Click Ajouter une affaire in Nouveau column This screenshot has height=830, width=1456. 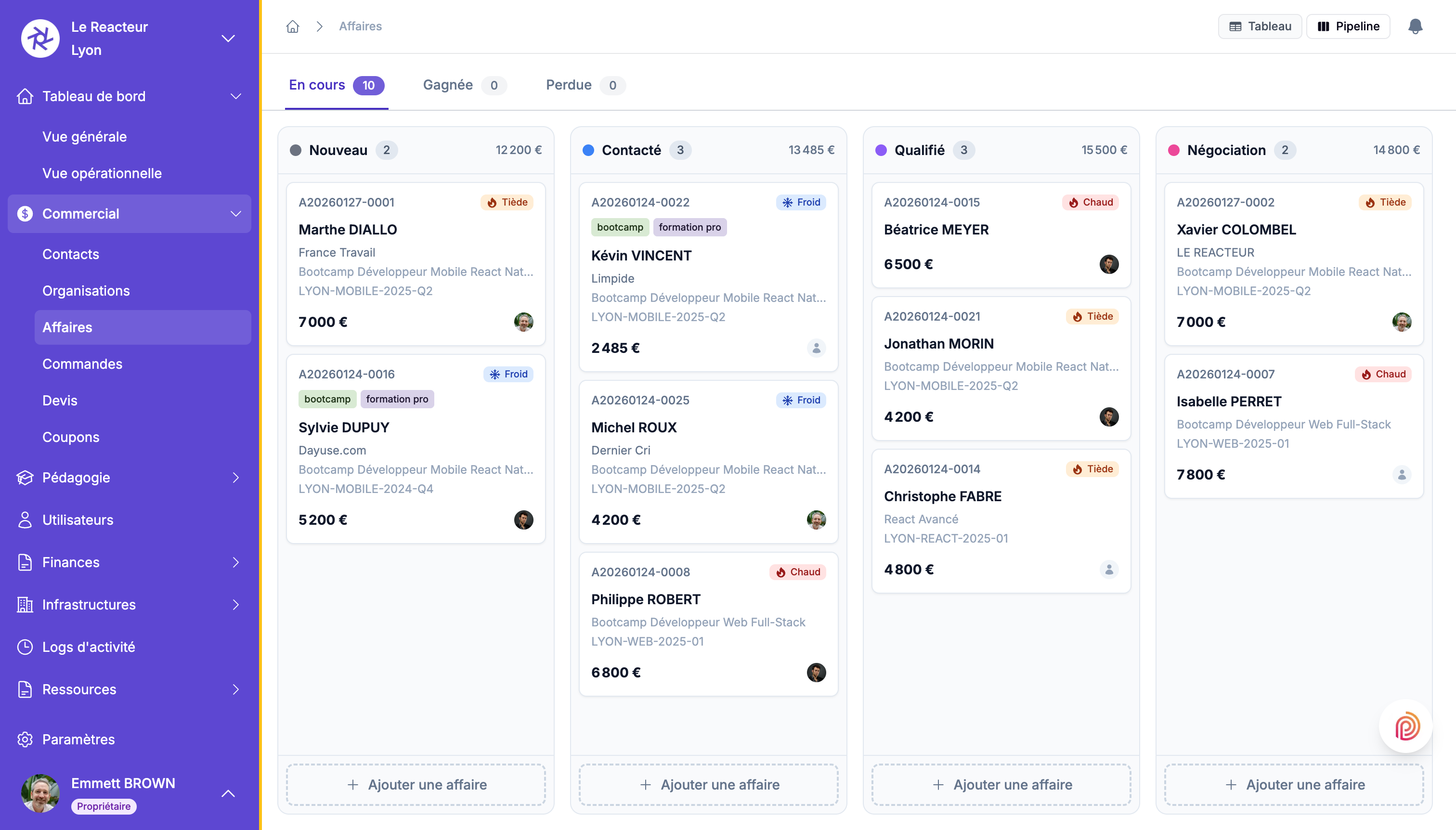(415, 784)
